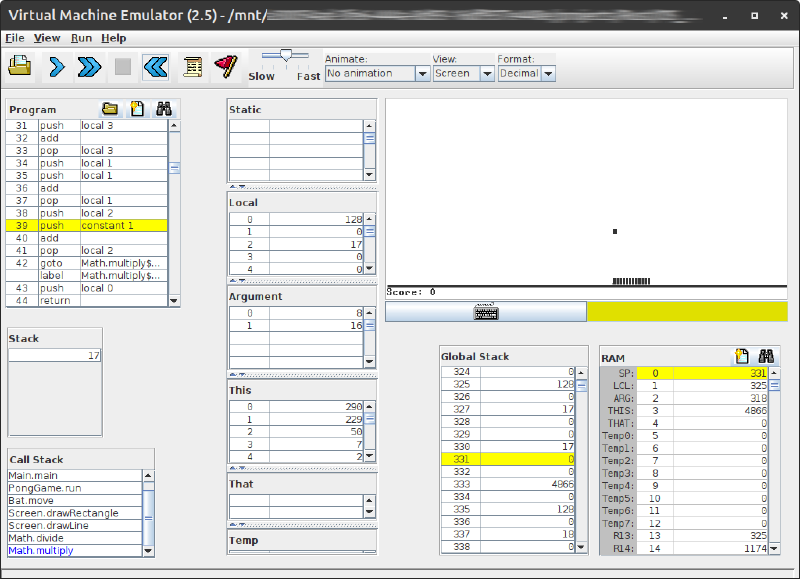Viewport: 800px width, 579px height.
Task: Click the keyboard button below the screen
Action: (486, 311)
